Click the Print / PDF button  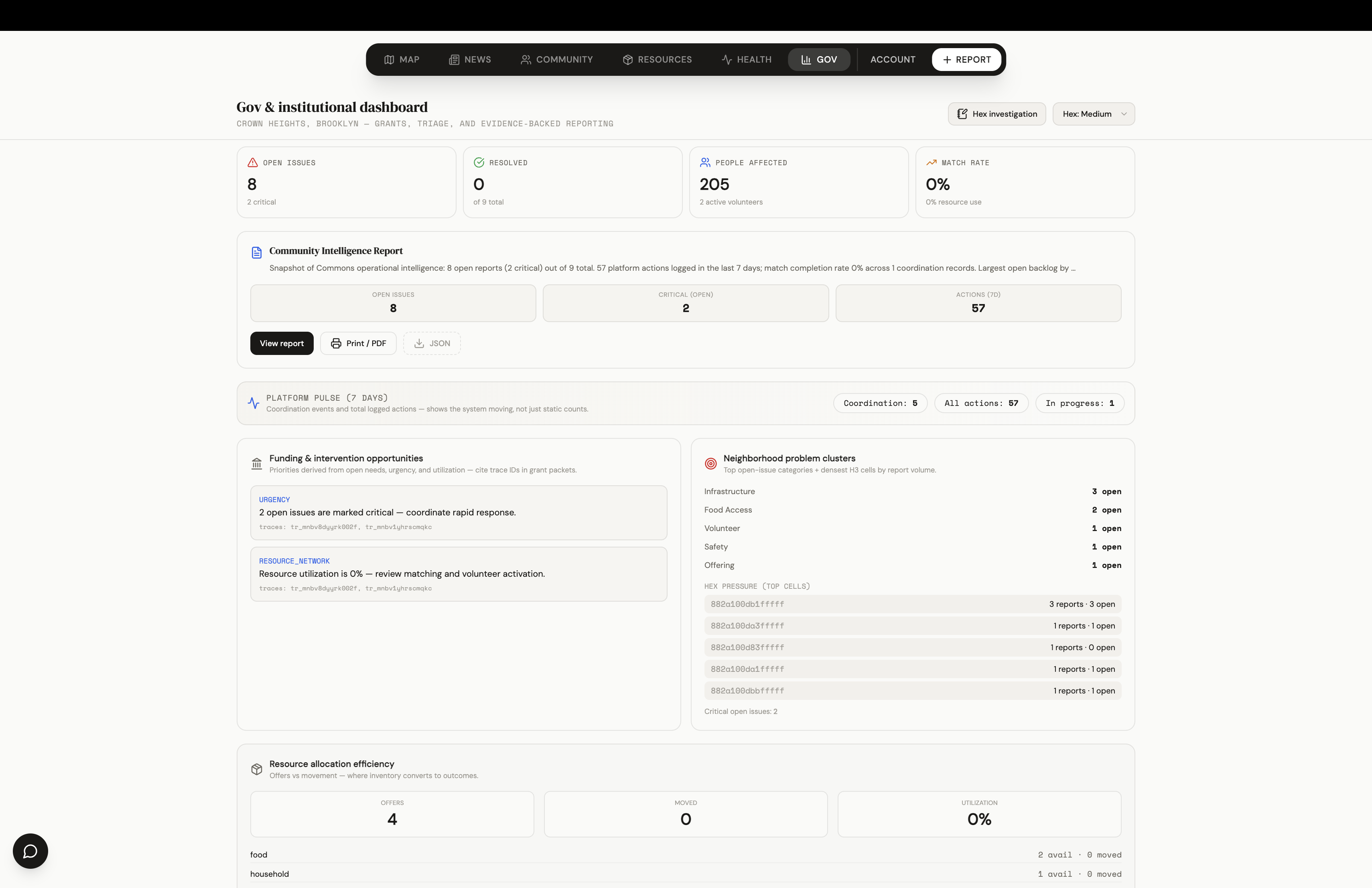click(358, 343)
